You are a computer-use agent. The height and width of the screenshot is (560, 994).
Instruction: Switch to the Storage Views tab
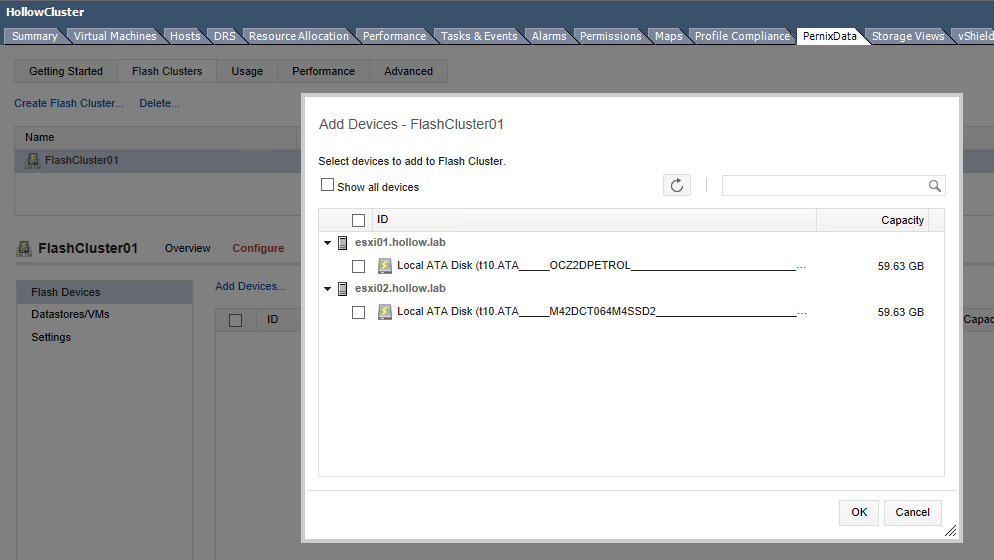pos(907,36)
